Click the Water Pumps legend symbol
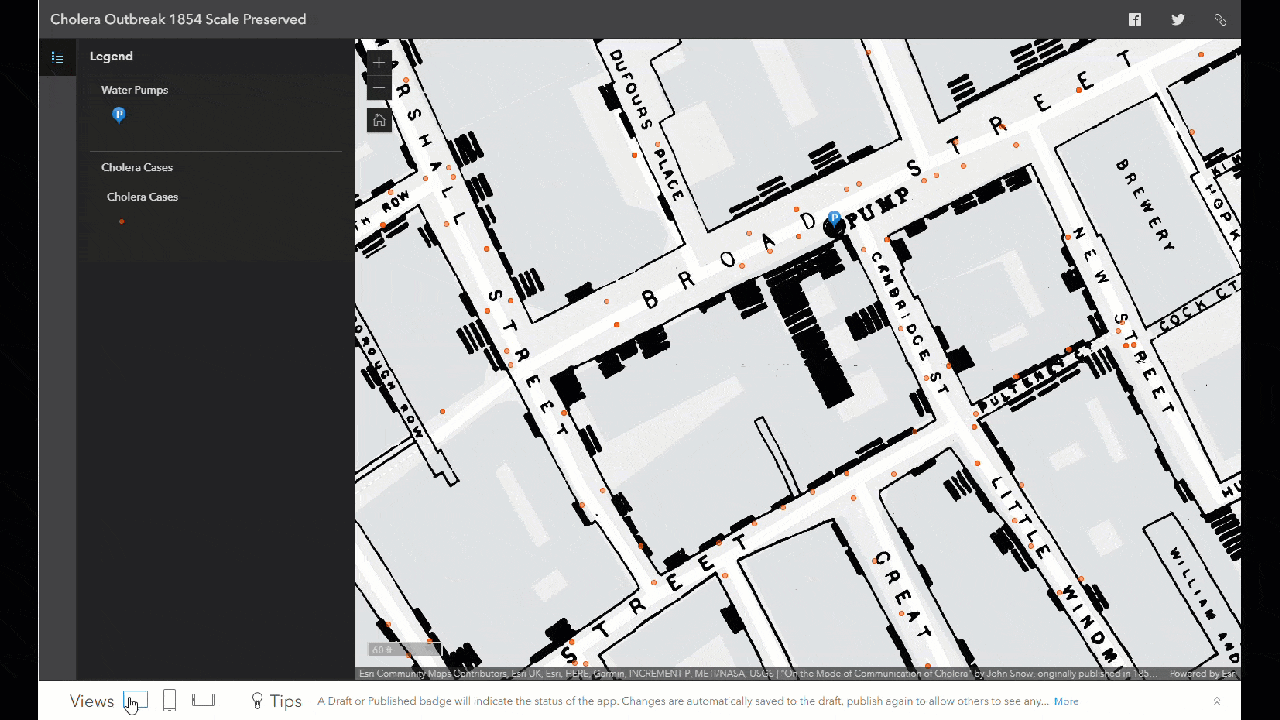The image size is (1280, 720). (x=119, y=114)
